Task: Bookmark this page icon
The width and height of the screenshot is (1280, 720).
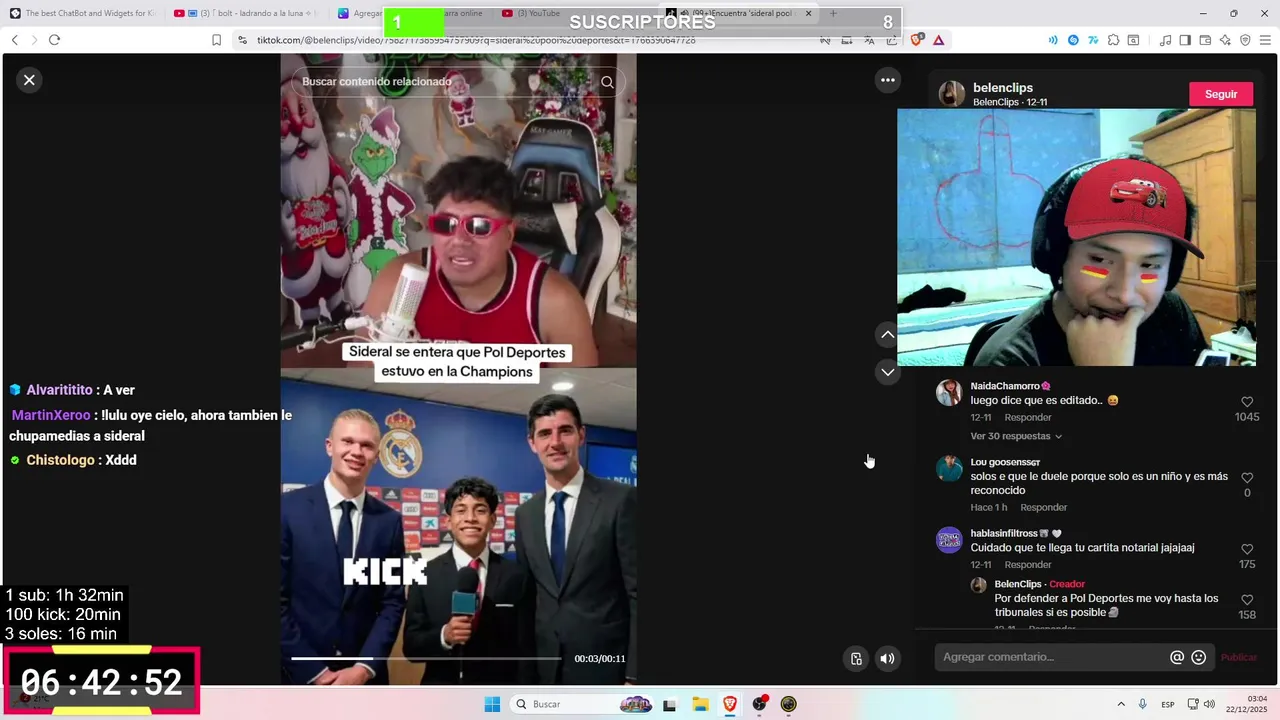Action: 216,40
